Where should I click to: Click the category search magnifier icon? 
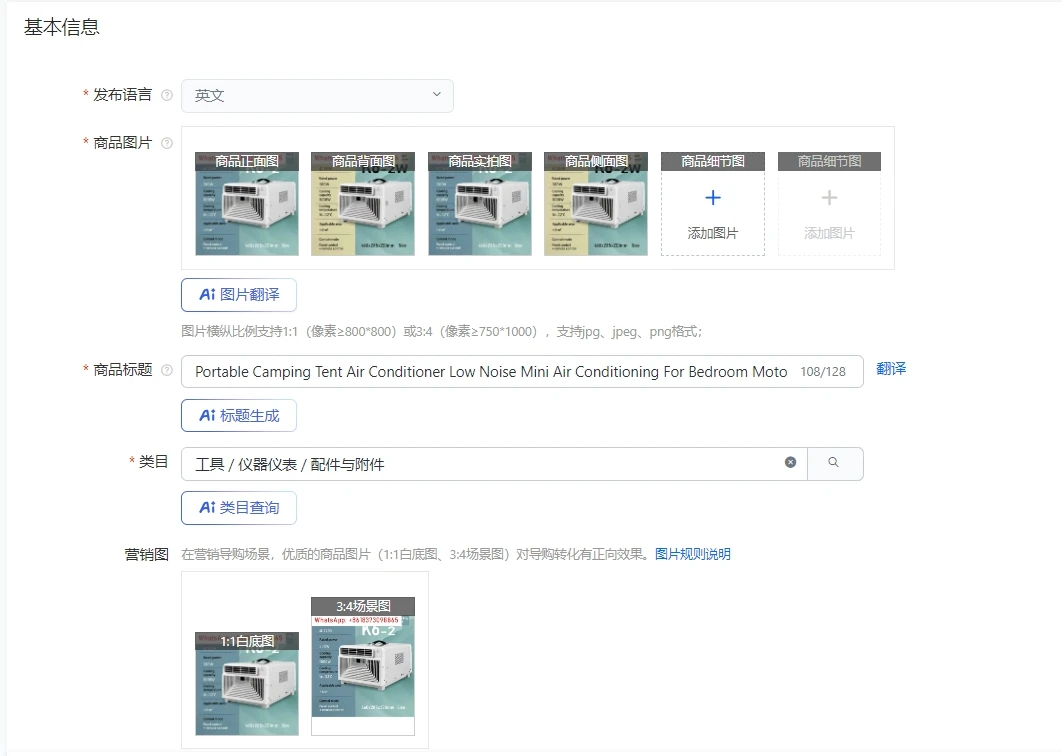[834, 463]
